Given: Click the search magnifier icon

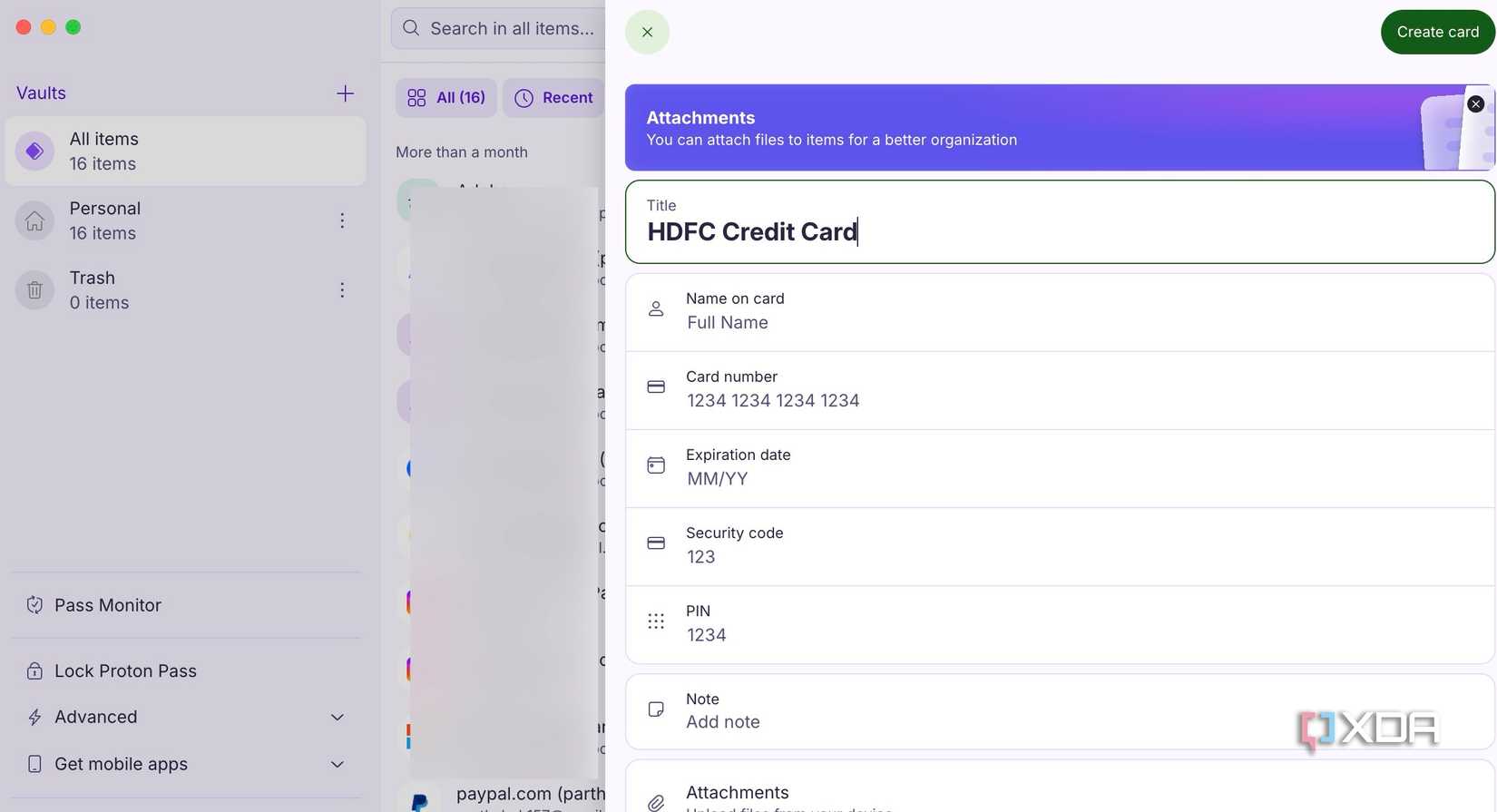Looking at the screenshot, I should (411, 28).
